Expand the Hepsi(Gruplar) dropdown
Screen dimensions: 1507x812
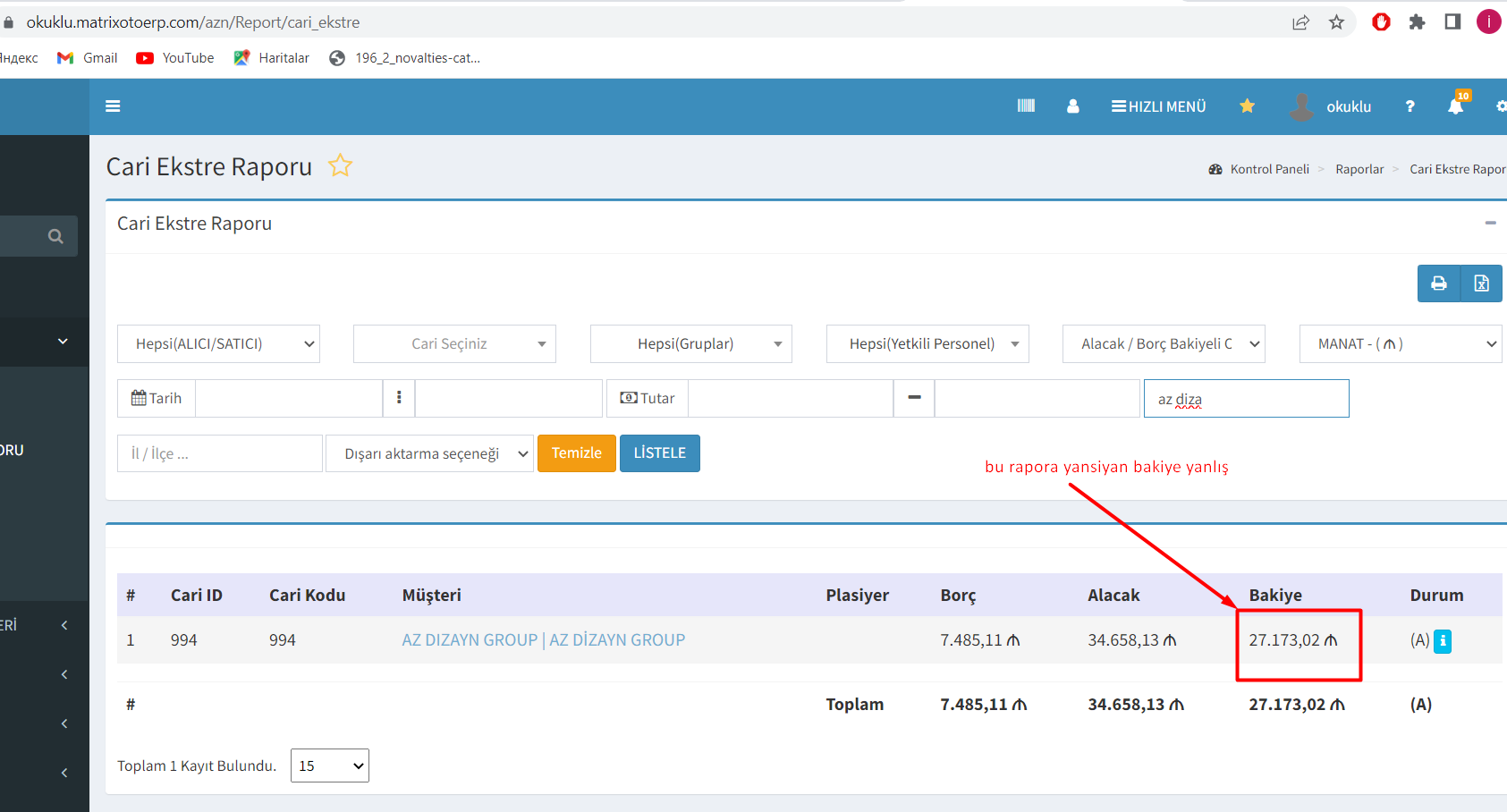point(690,344)
